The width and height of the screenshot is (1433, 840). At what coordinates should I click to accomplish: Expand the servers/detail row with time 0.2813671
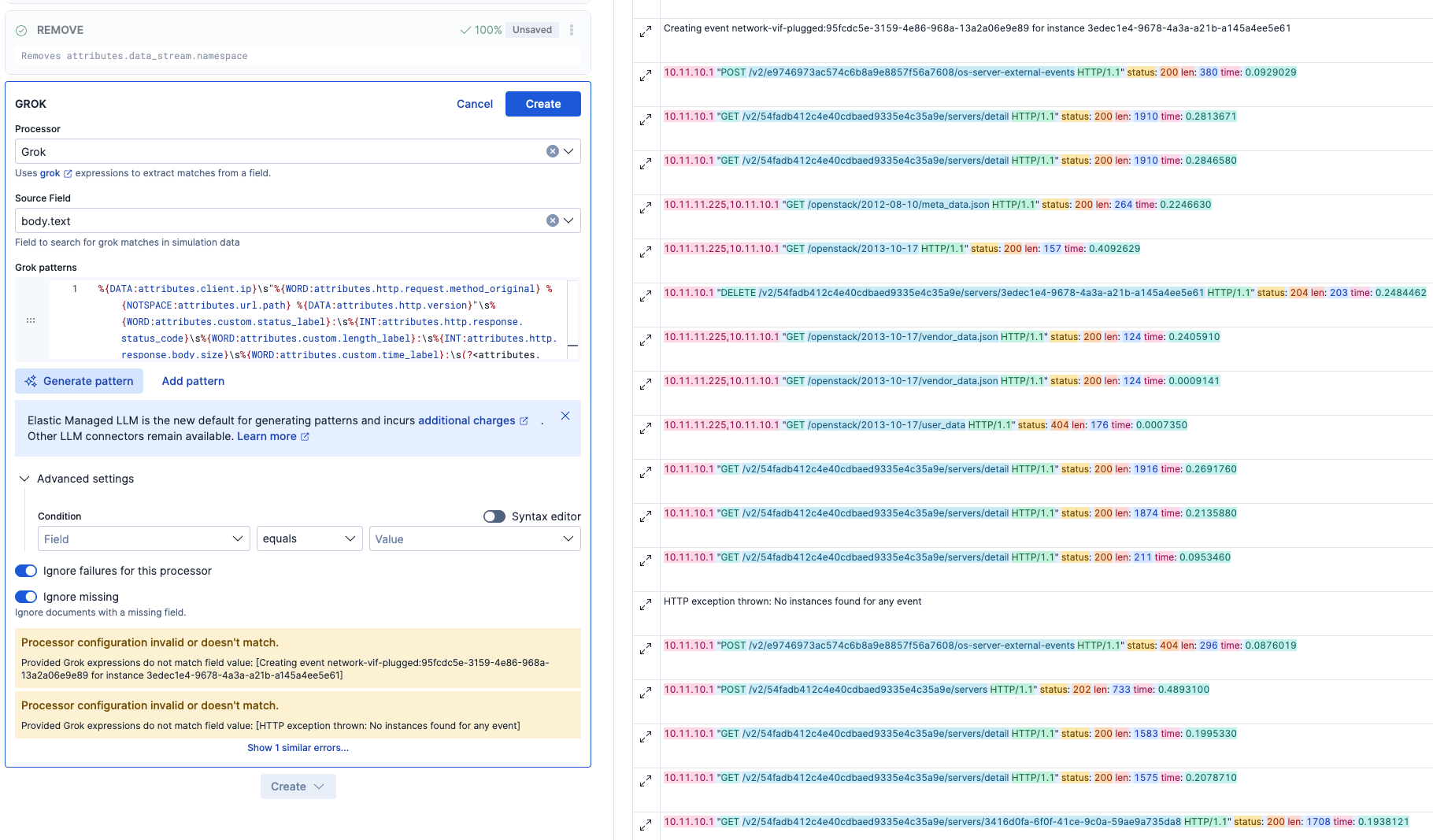[646, 120]
